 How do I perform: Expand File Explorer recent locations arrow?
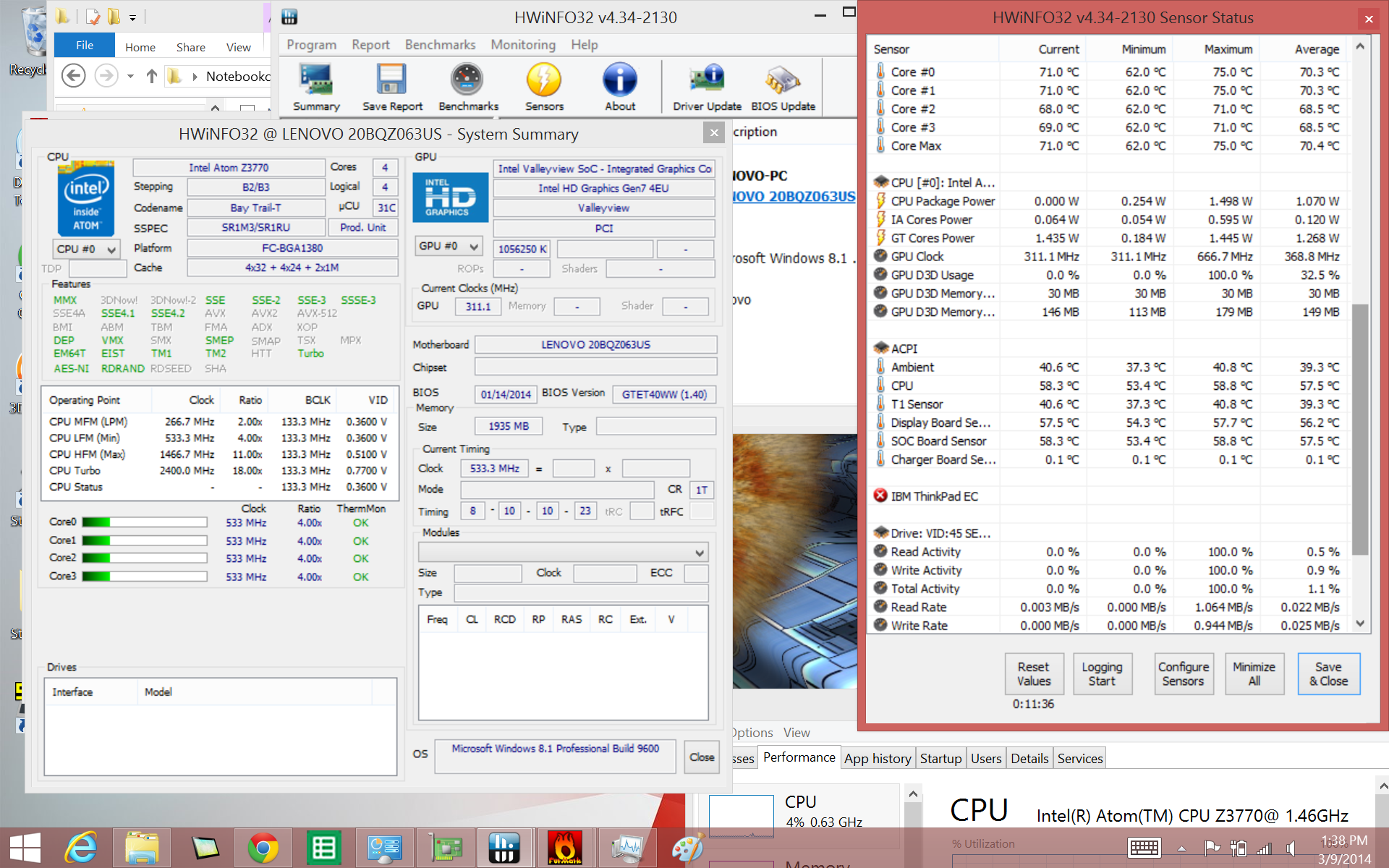[130, 76]
